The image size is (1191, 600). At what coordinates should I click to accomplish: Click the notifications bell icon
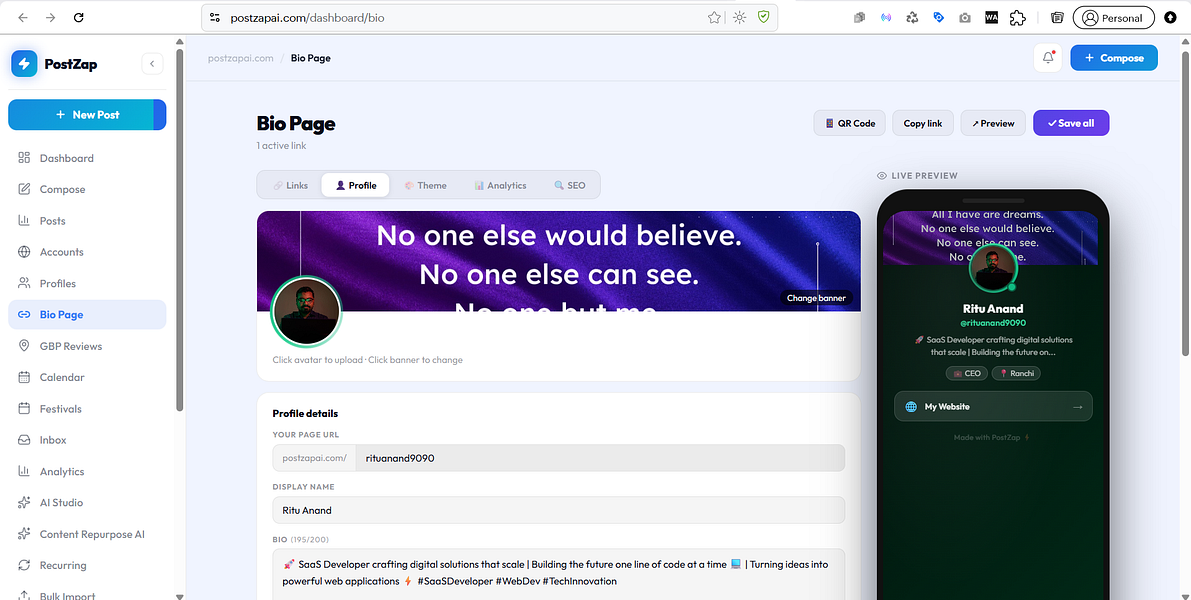point(1047,58)
